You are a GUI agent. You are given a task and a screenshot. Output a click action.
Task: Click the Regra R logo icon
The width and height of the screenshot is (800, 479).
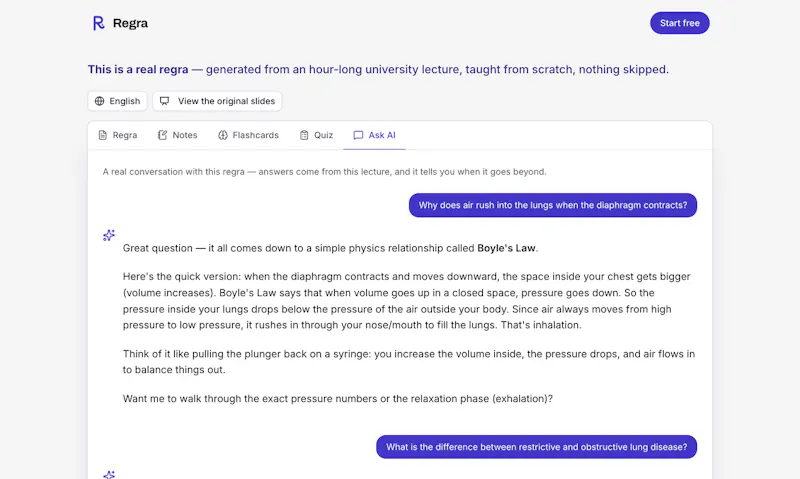[x=98, y=23]
